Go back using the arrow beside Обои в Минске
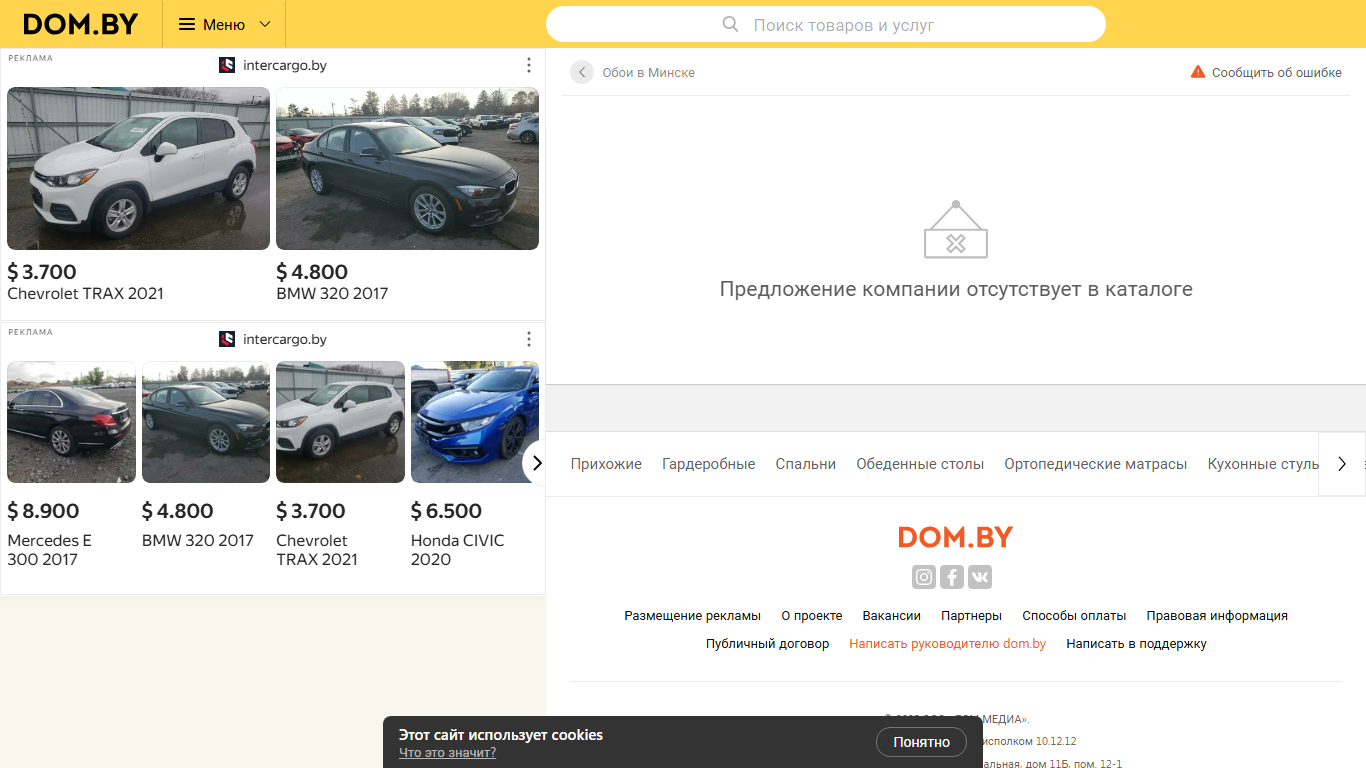Screen dimensions: 1366x768 tap(582, 72)
